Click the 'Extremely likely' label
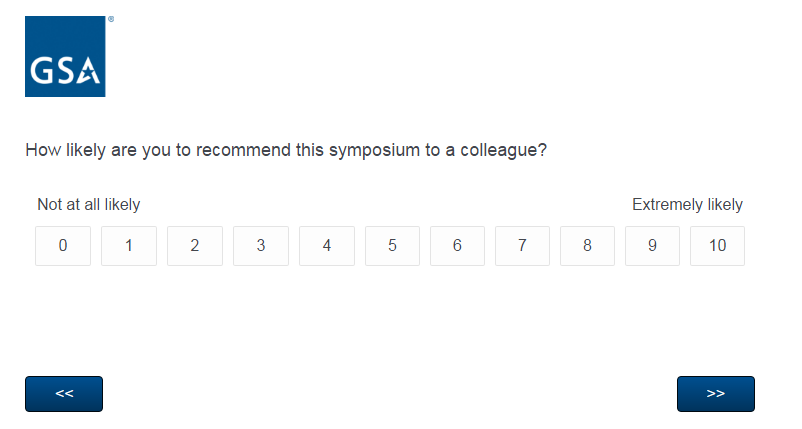802x429 pixels. (687, 205)
